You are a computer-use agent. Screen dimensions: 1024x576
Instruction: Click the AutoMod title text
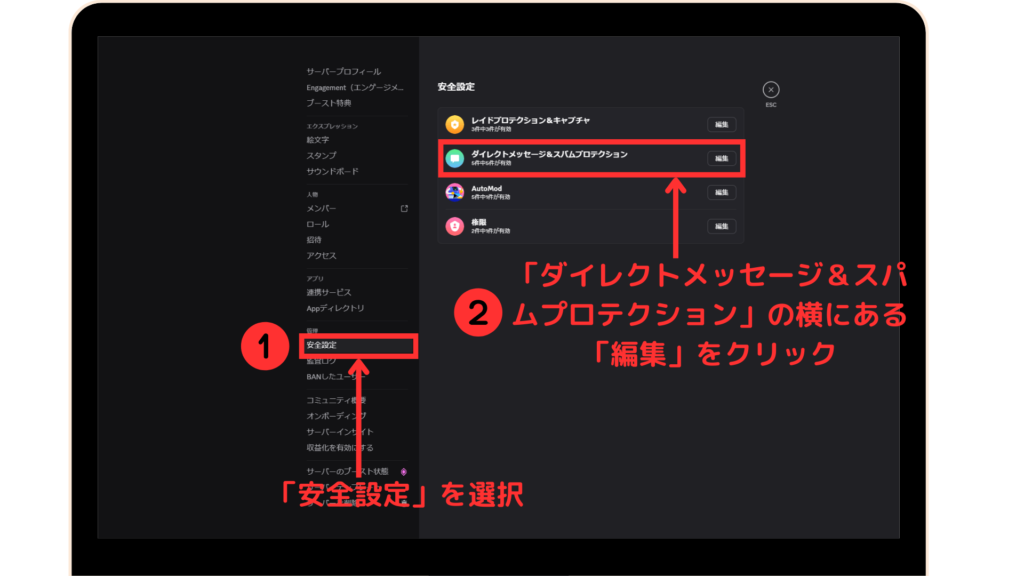coord(487,188)
